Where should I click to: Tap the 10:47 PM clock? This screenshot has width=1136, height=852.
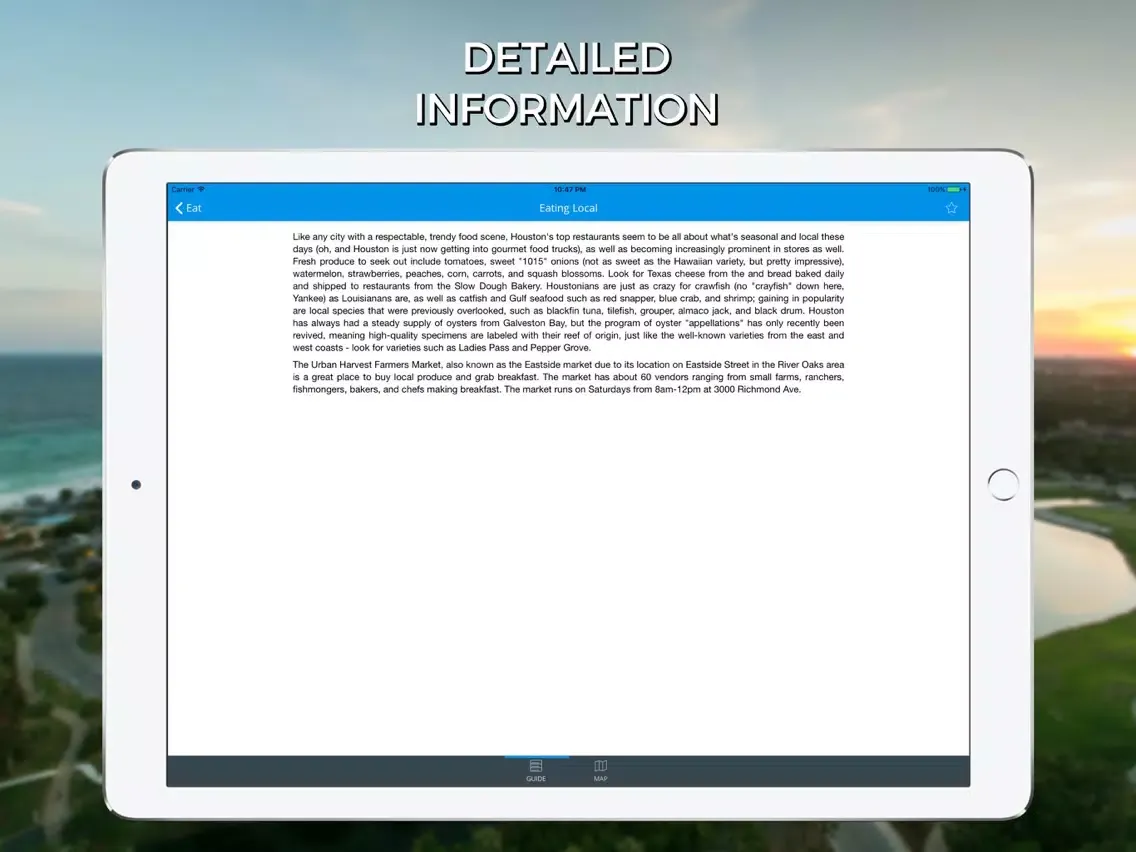(569, 189)
